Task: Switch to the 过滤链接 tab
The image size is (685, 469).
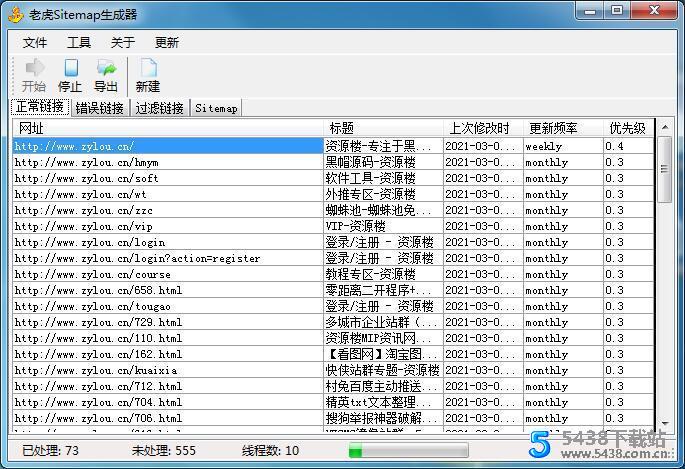Action: [x=159, y=108]
